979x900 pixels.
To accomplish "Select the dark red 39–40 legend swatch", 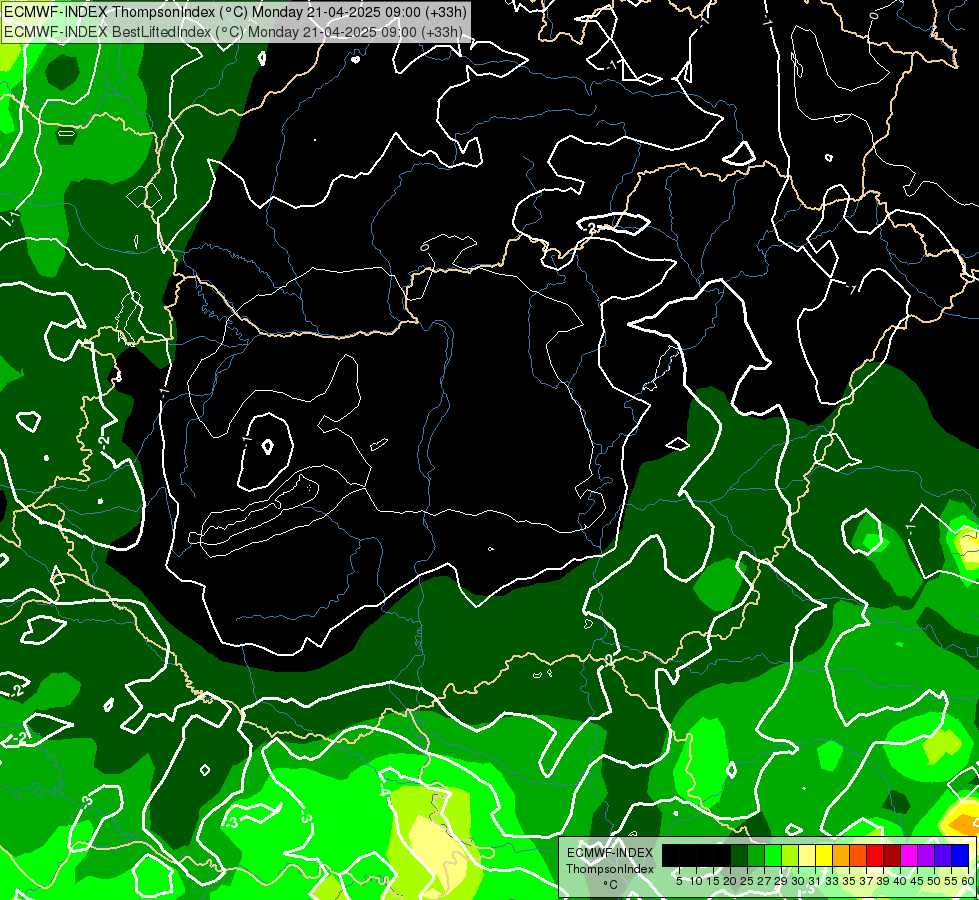I will pos(892,856).
